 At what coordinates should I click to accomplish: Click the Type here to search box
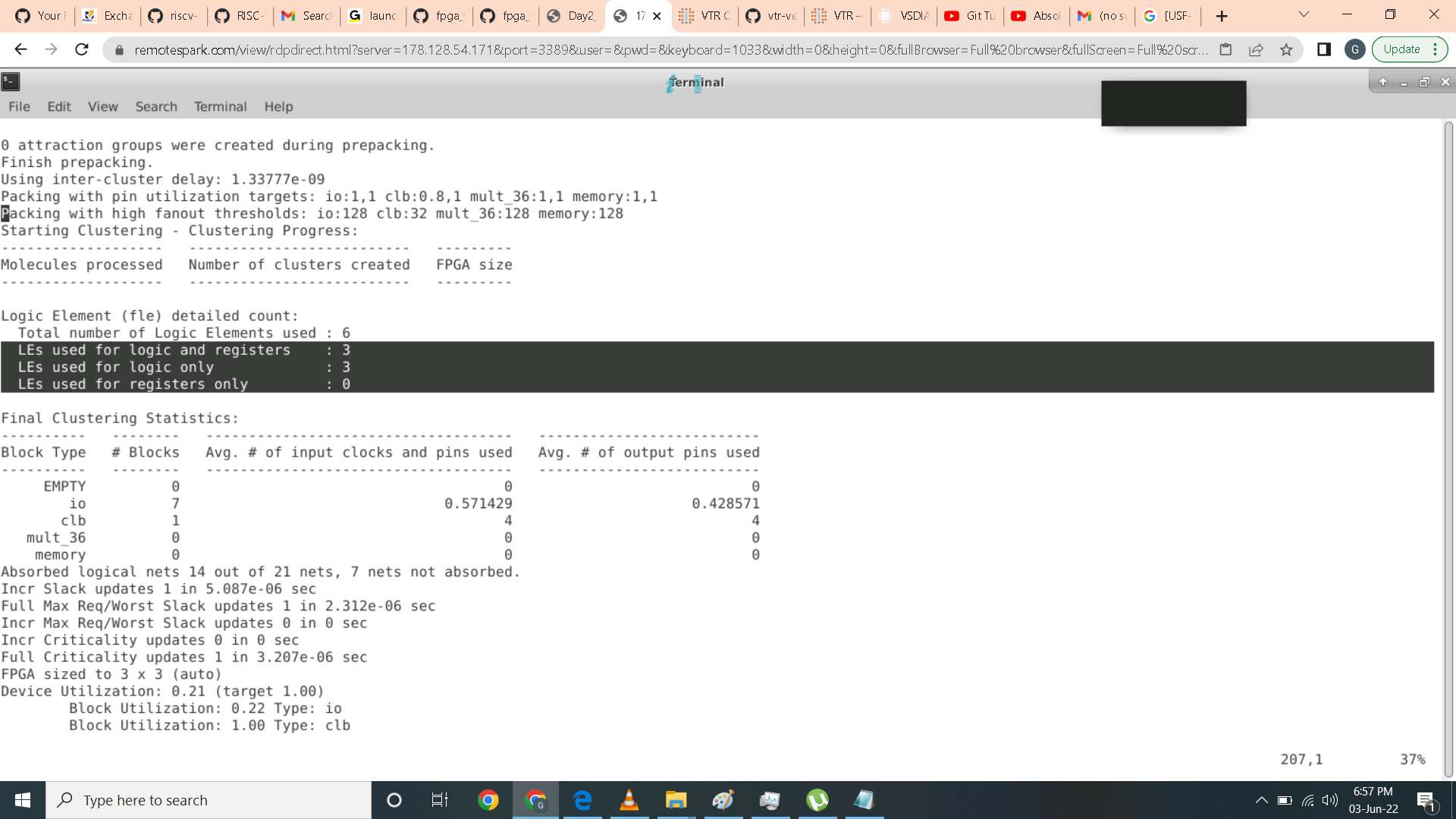pyautogui.click(x=209, y=800)
